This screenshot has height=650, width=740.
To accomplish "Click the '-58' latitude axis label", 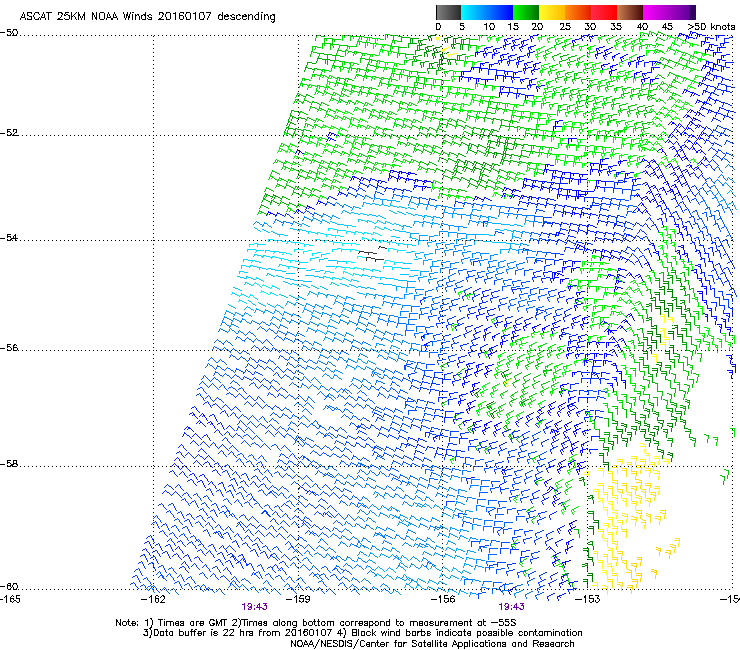I will click(9, 464).
